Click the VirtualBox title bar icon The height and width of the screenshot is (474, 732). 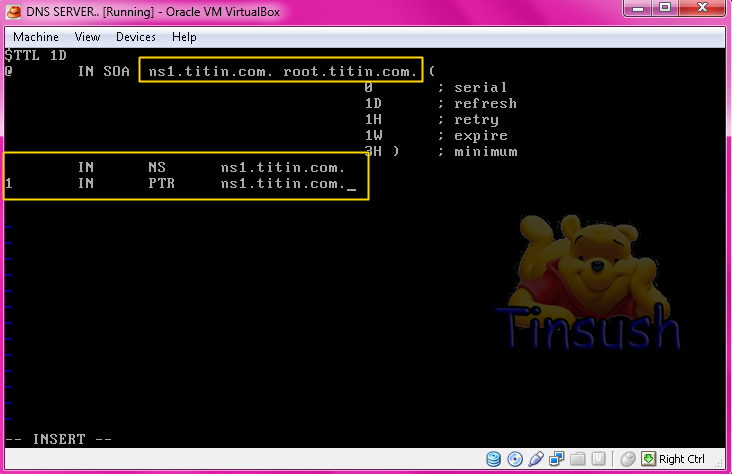coord(13,12)
